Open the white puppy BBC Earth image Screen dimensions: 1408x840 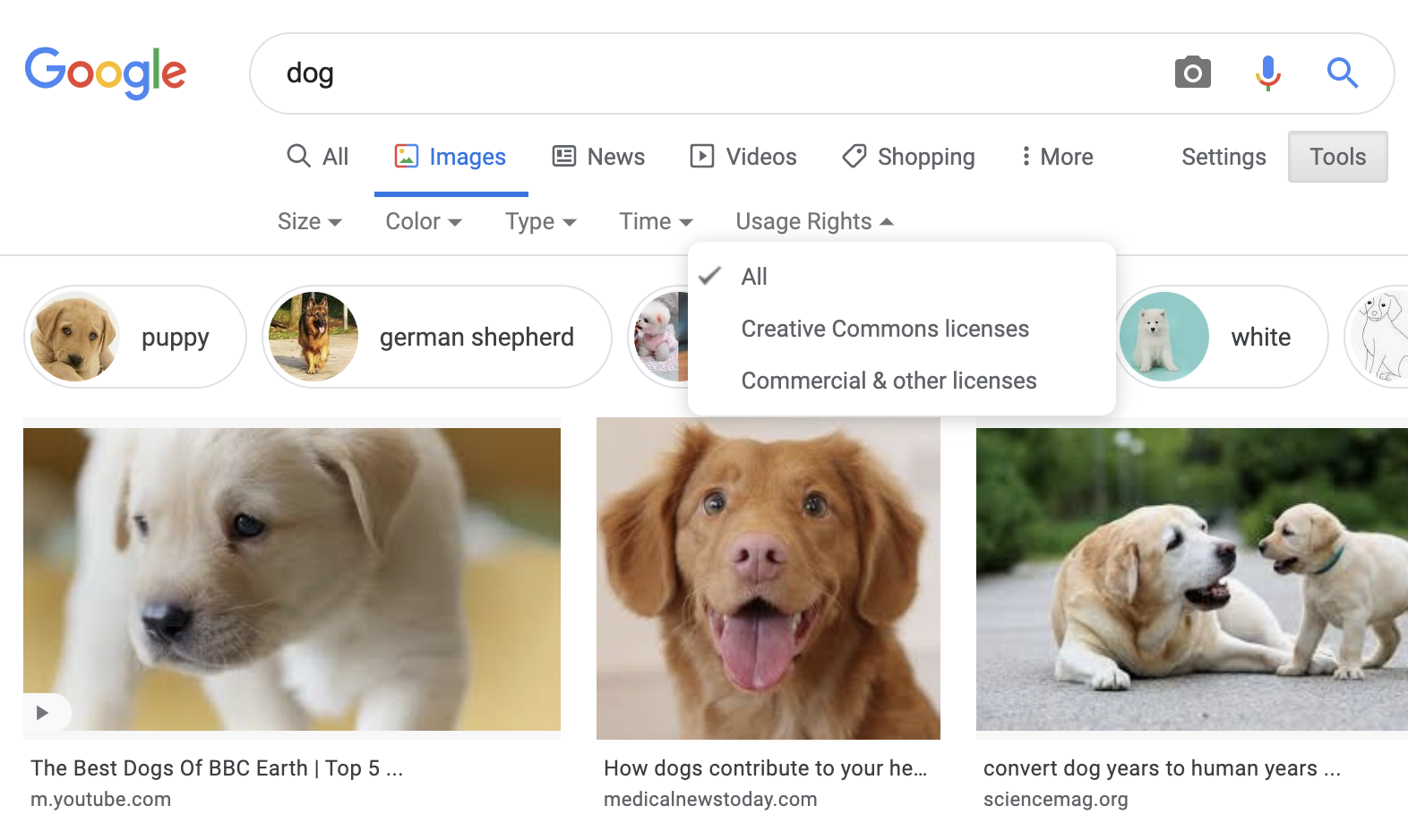(292, 579)
